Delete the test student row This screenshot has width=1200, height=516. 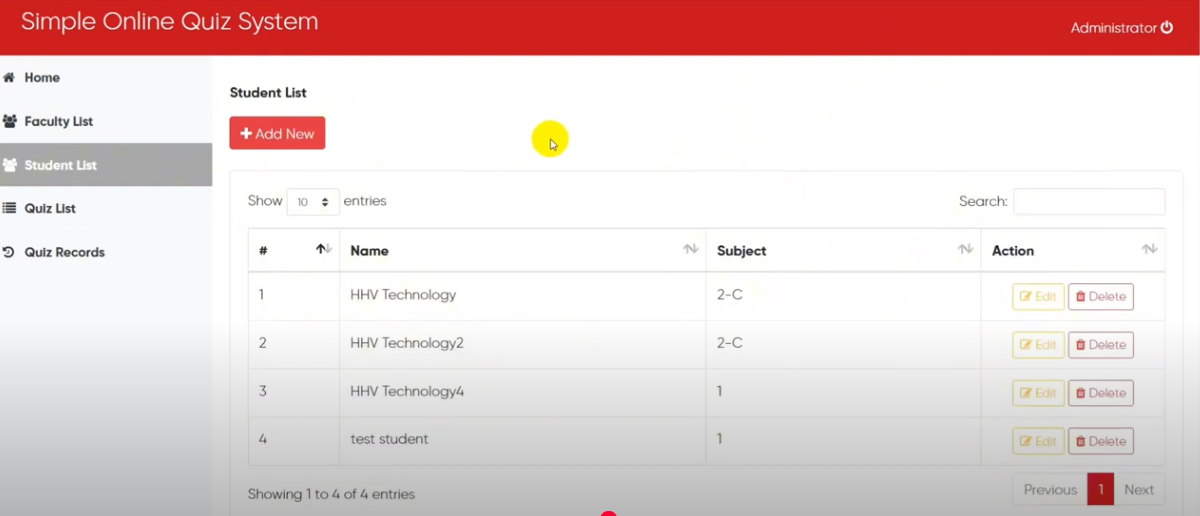point(1100,441)
